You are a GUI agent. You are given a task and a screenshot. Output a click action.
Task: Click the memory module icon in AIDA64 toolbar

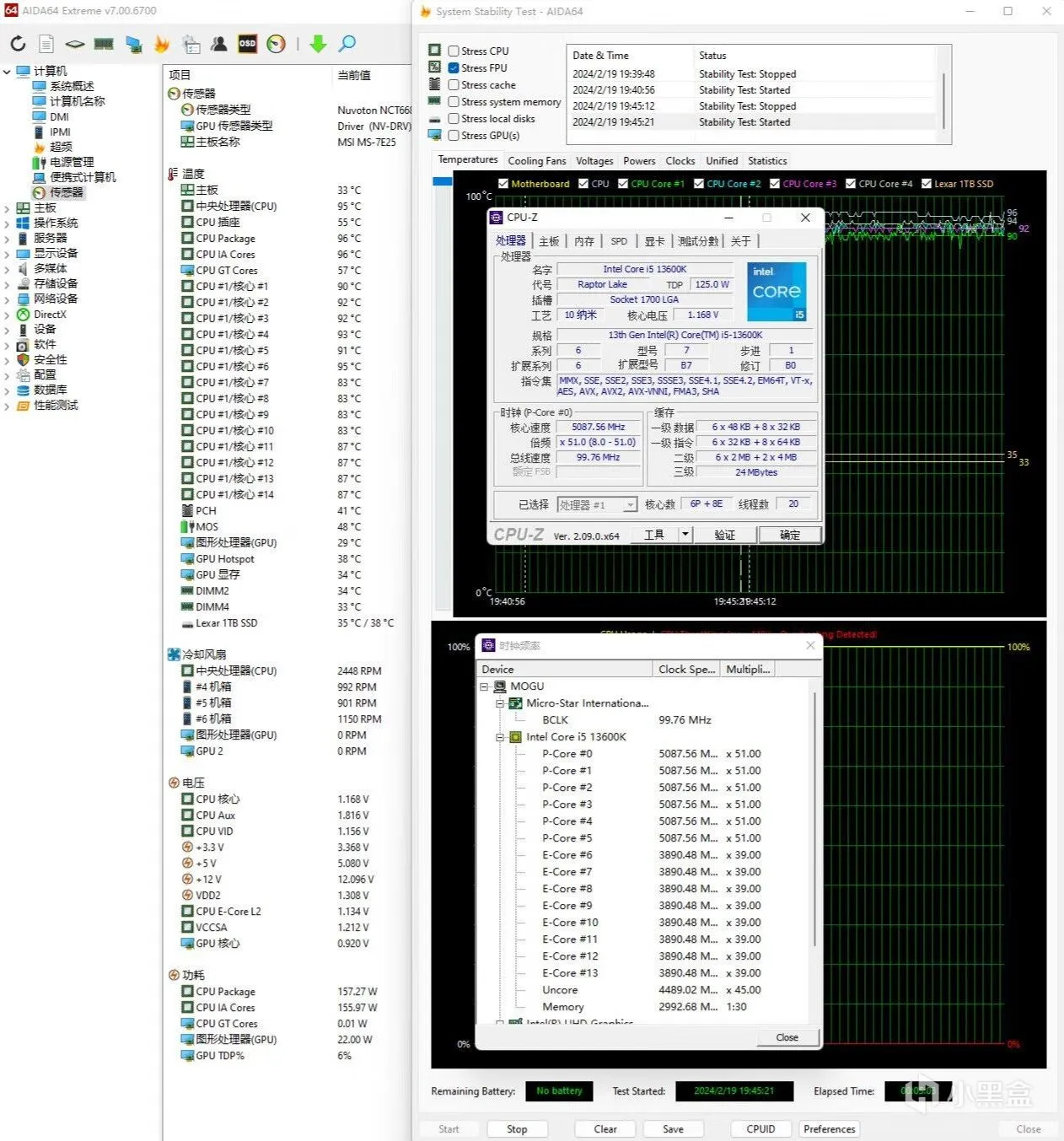coord(104,44)
